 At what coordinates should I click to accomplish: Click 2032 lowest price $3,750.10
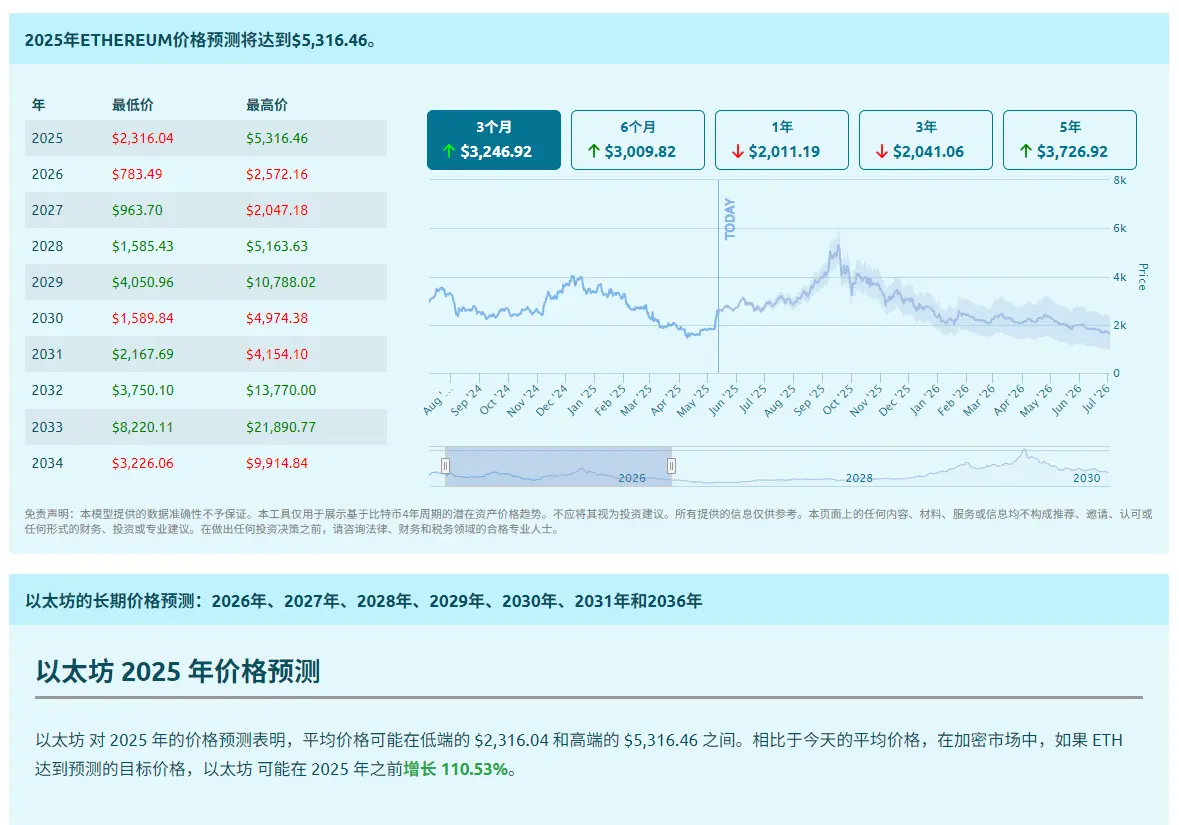click(x=143, y=390)
